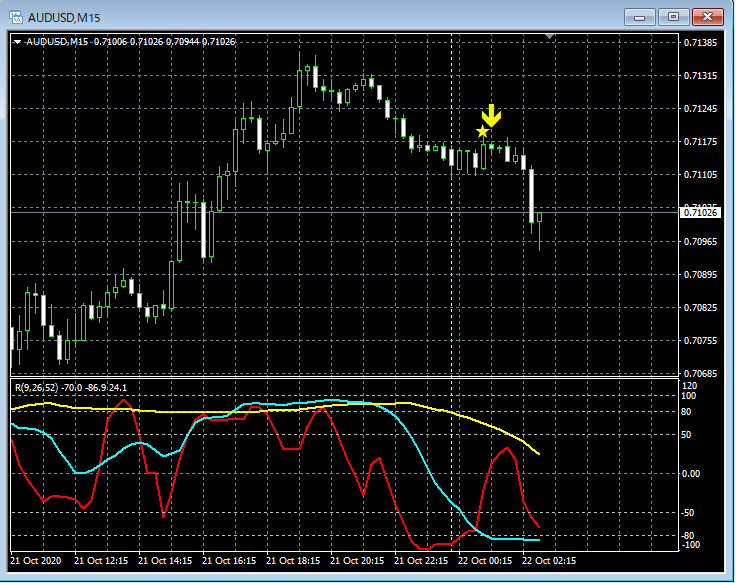This screenshot has height=583, width=736.
Task: Click the 21 Oct 2020 time label
Action: tap(36, 560)
